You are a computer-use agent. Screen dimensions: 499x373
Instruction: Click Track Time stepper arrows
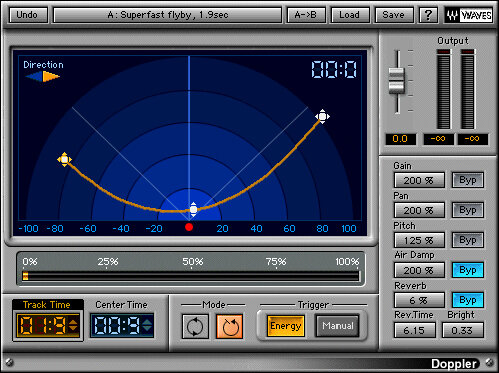click(x=73, y=325)
